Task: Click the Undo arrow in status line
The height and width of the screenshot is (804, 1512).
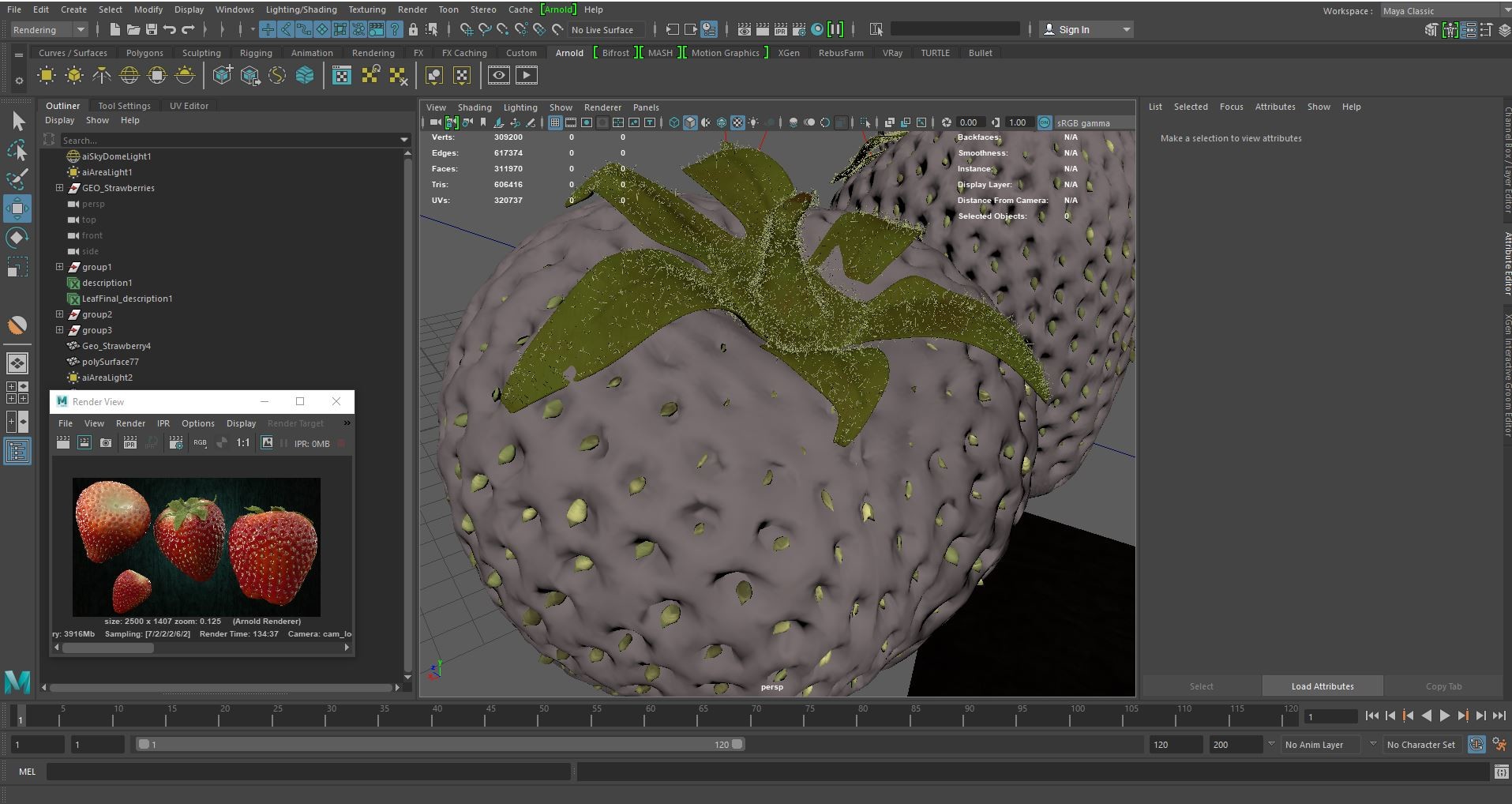Action: click(x=170, y=30)
